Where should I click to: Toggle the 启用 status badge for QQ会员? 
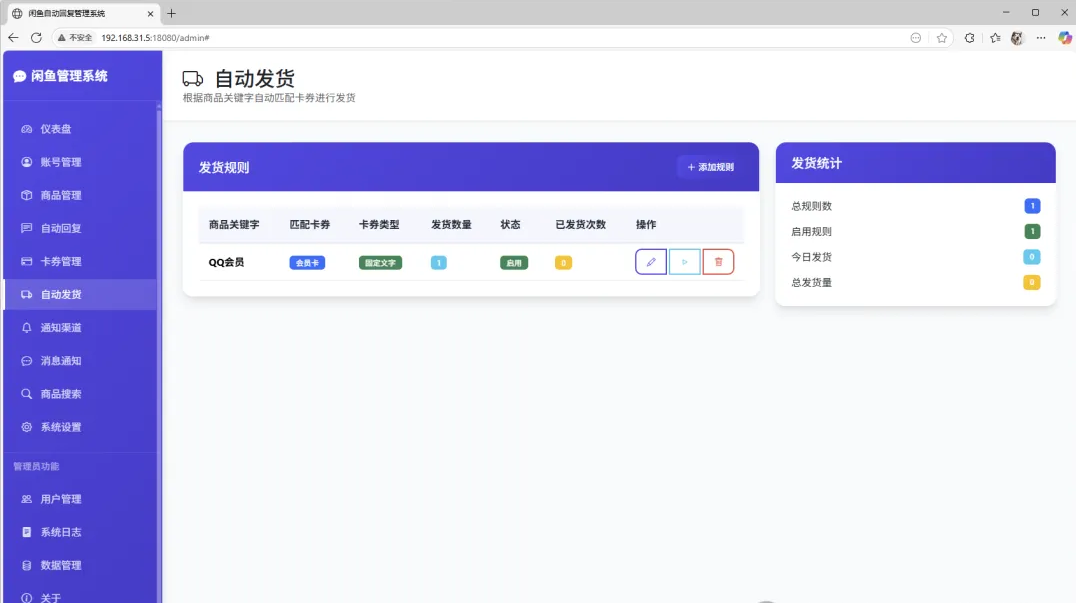(x=513, y=262)
